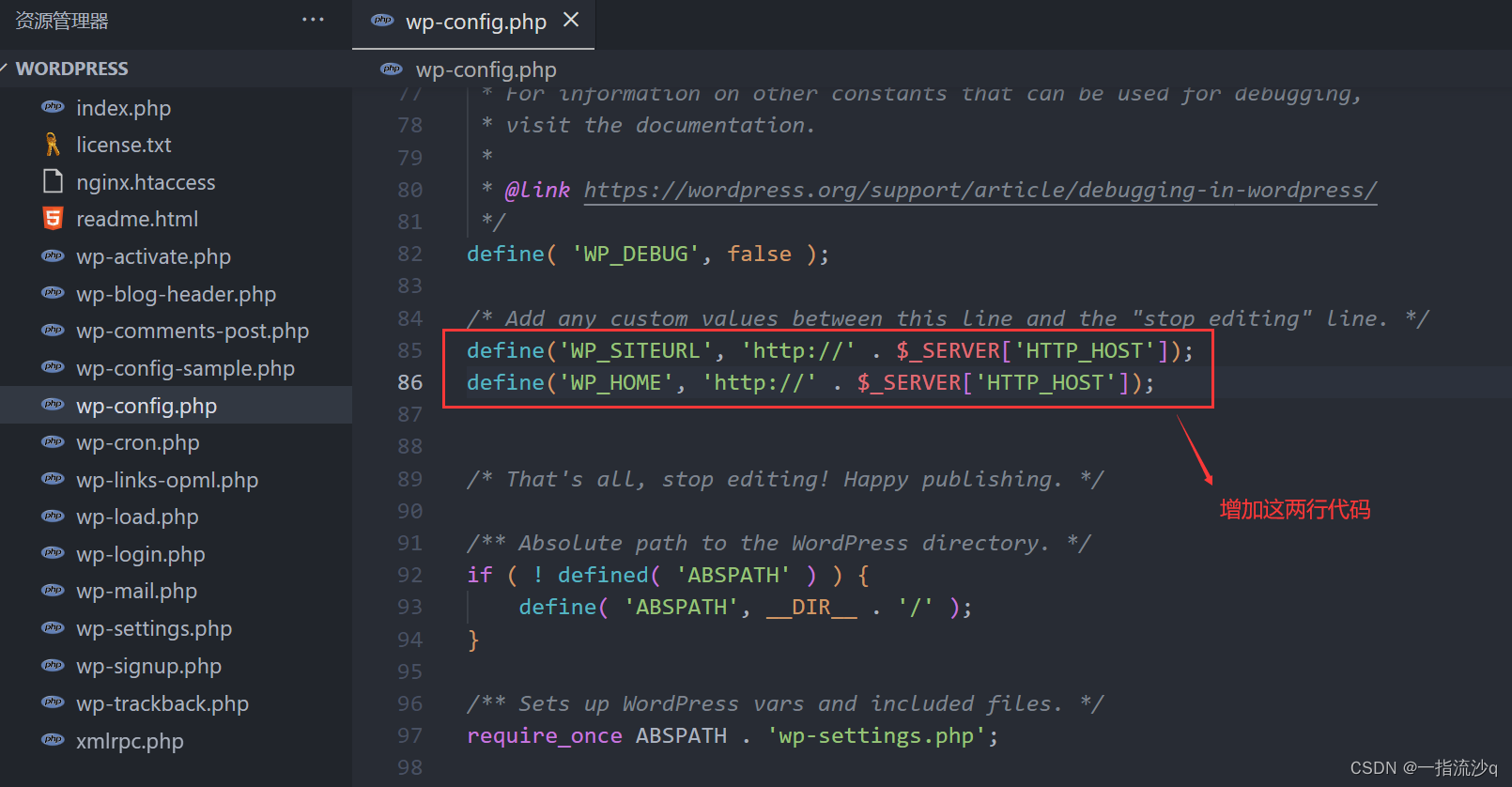Click the 'Sets up WordPress vars' comment

click(x=785, y=703)
